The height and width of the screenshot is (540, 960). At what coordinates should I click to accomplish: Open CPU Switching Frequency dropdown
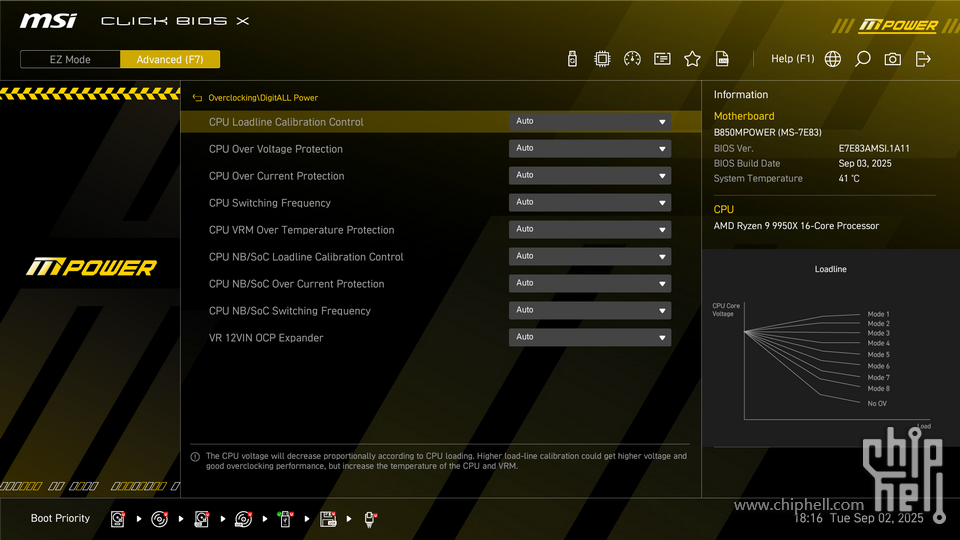tap(590, 202)
